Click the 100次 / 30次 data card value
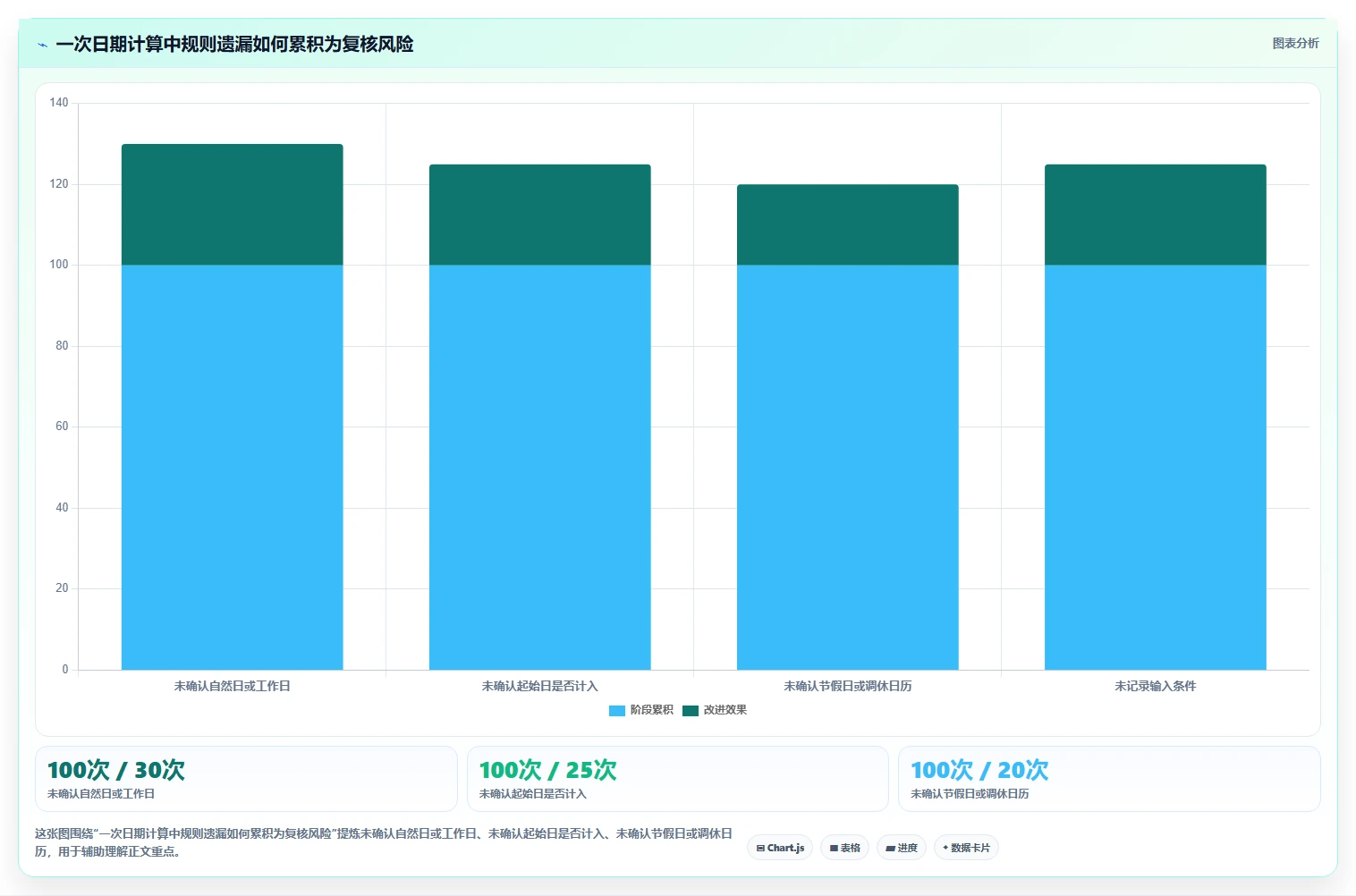 pyautogui.click(x=116, y=770)
